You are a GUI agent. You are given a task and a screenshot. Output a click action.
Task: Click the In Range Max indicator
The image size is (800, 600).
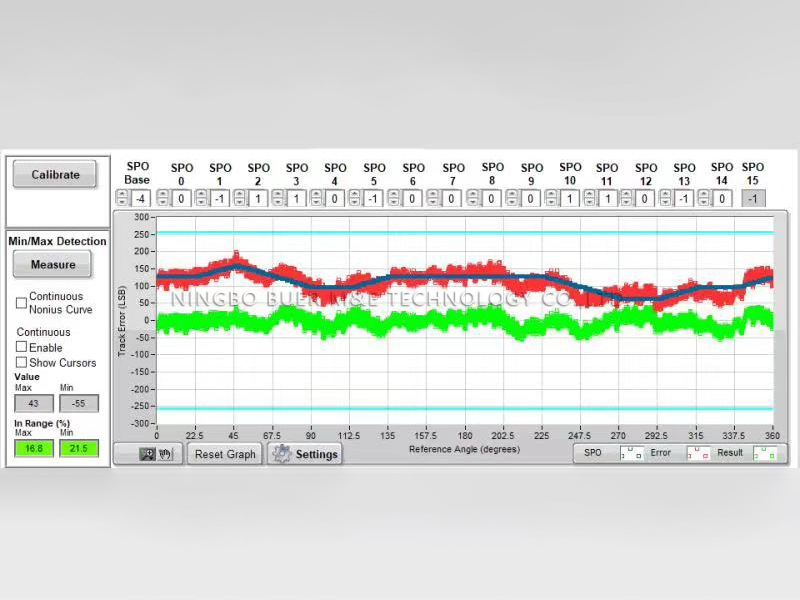[x=33, y=449]
